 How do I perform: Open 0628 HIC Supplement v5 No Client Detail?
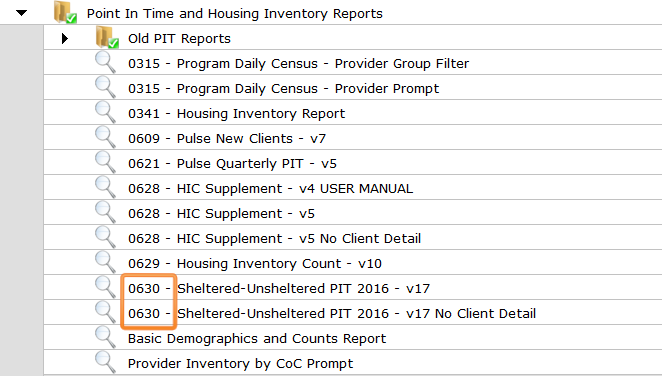274,238
